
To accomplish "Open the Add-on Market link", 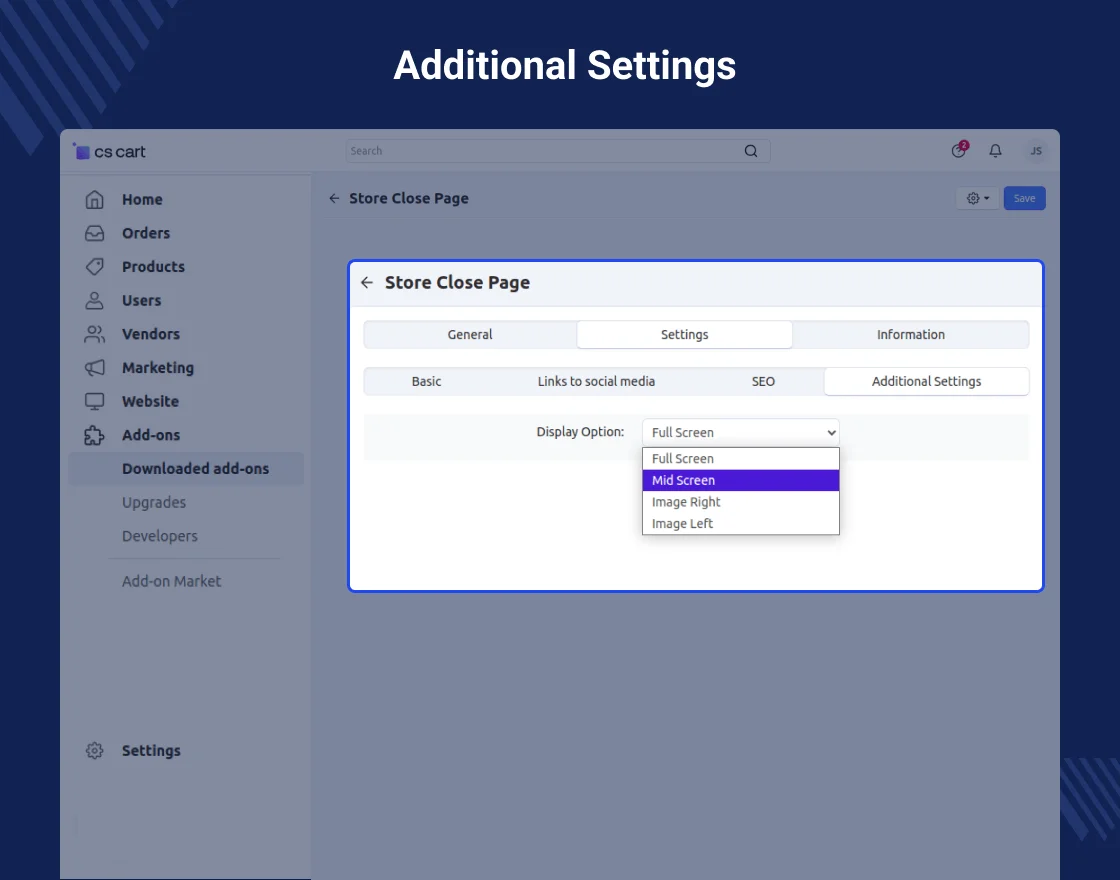I will tap(171, 581).
